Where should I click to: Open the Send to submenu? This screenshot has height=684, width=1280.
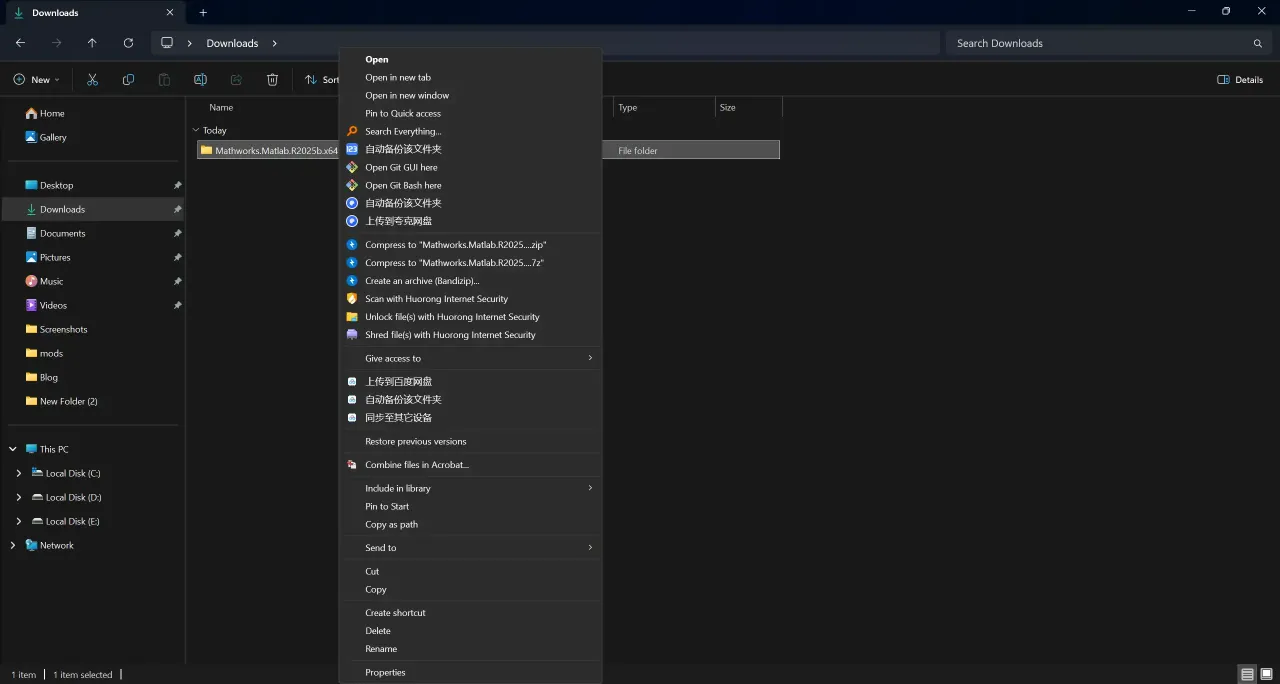click(471, 548)
